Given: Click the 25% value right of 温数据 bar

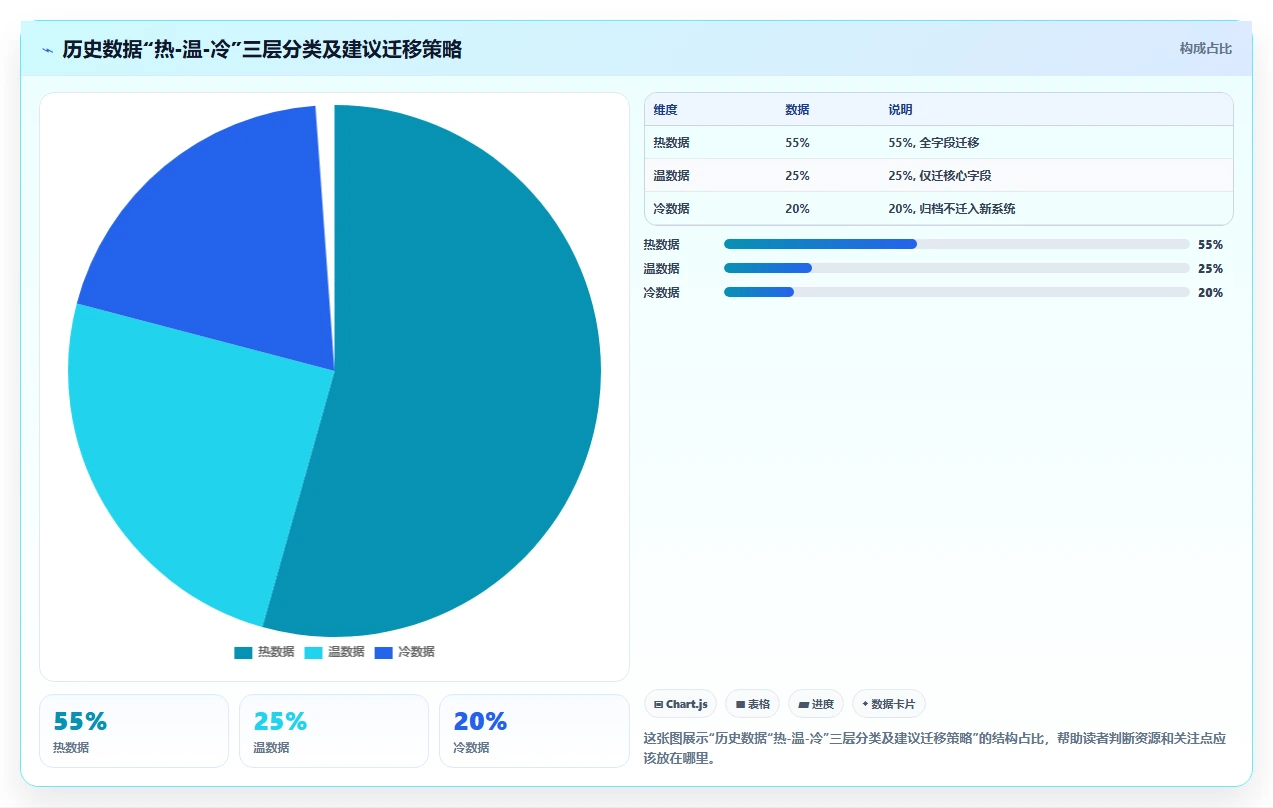Looking at the screenshot, I should [x=1210, y=268].
